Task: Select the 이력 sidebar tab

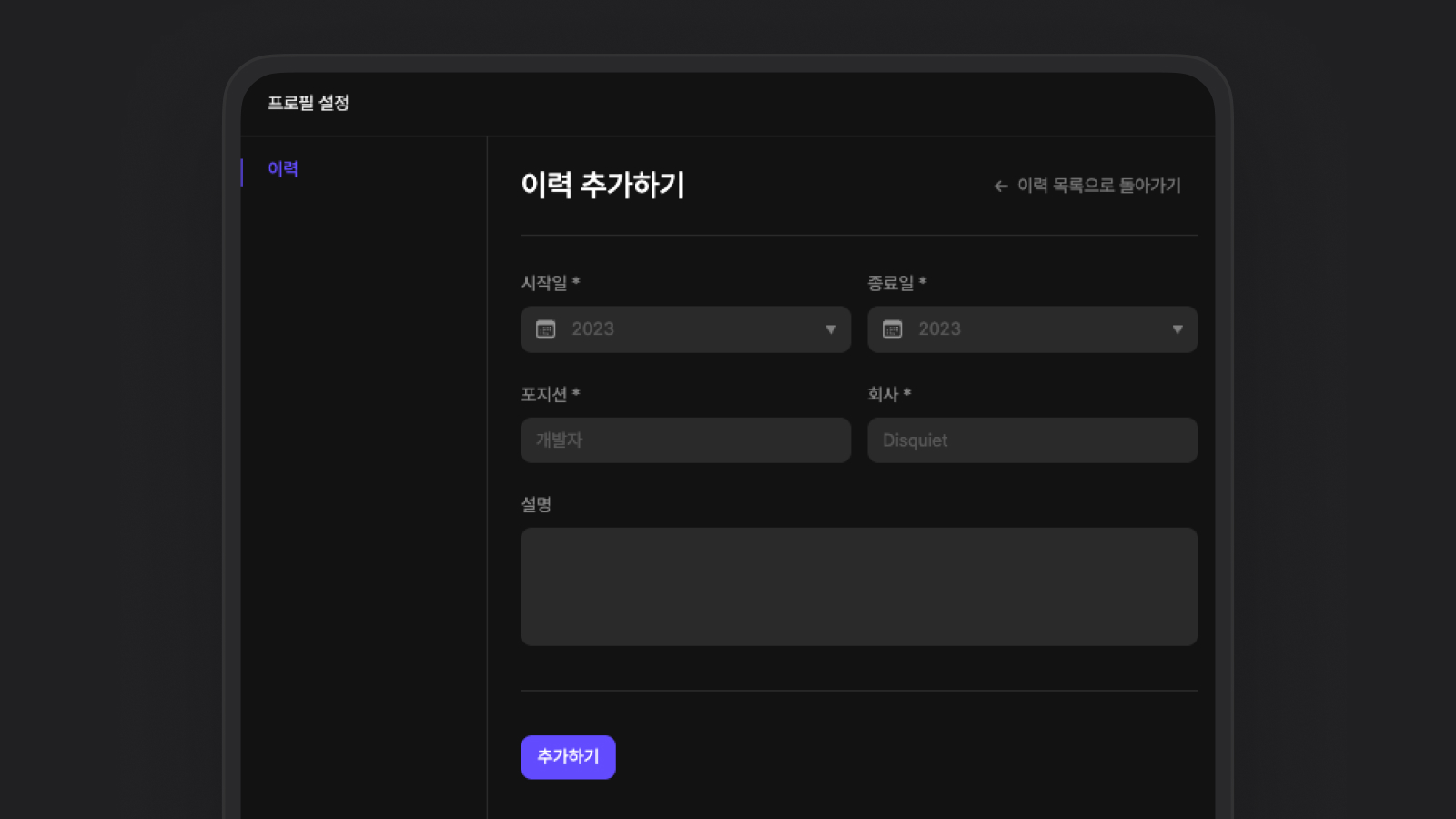Action: click(x=283, y=169)
